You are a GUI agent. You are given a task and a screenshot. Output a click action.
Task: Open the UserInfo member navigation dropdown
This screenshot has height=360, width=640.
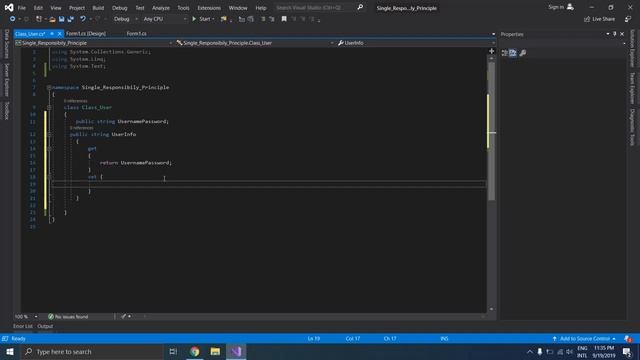[416, 43]
